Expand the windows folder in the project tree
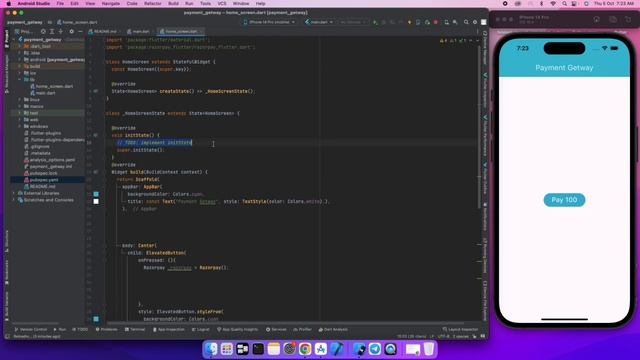This screenshot has height=360, width=640. coord(20,127)
